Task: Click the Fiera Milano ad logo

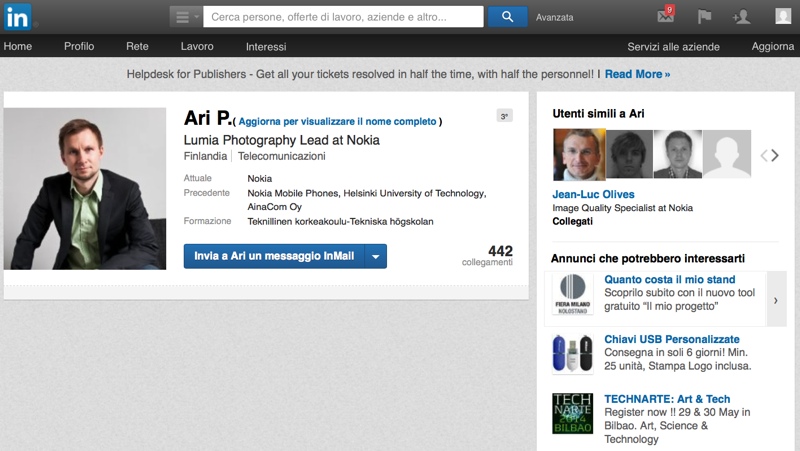Action: click(x=573, y=294)
